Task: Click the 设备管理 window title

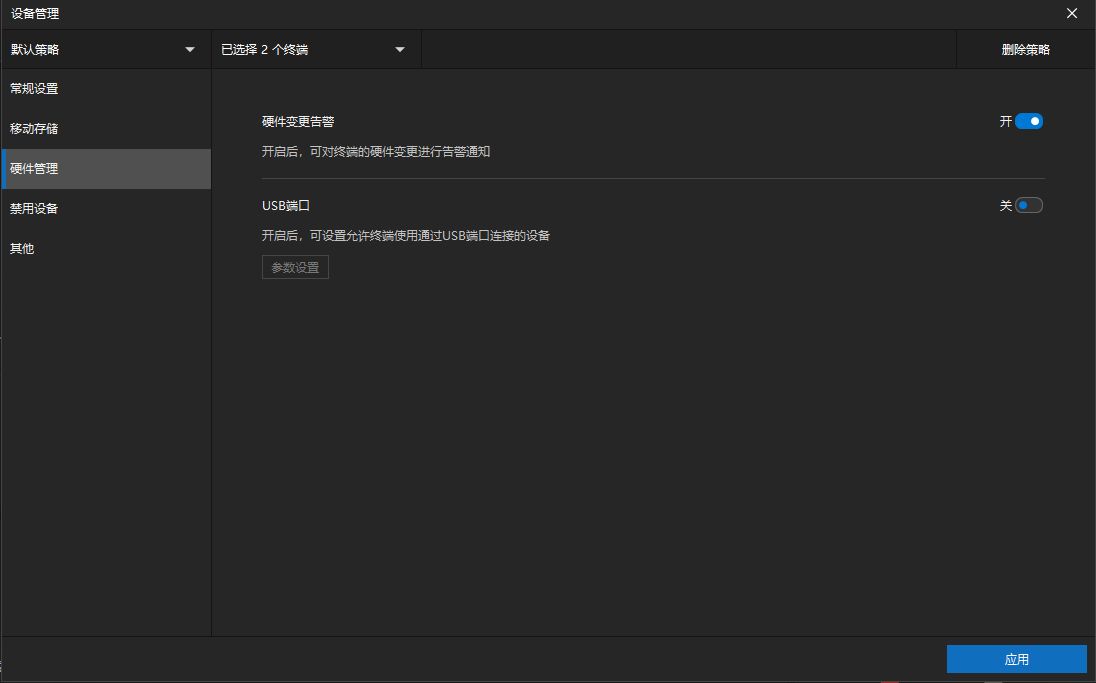Action: click(x=35, y=13)
